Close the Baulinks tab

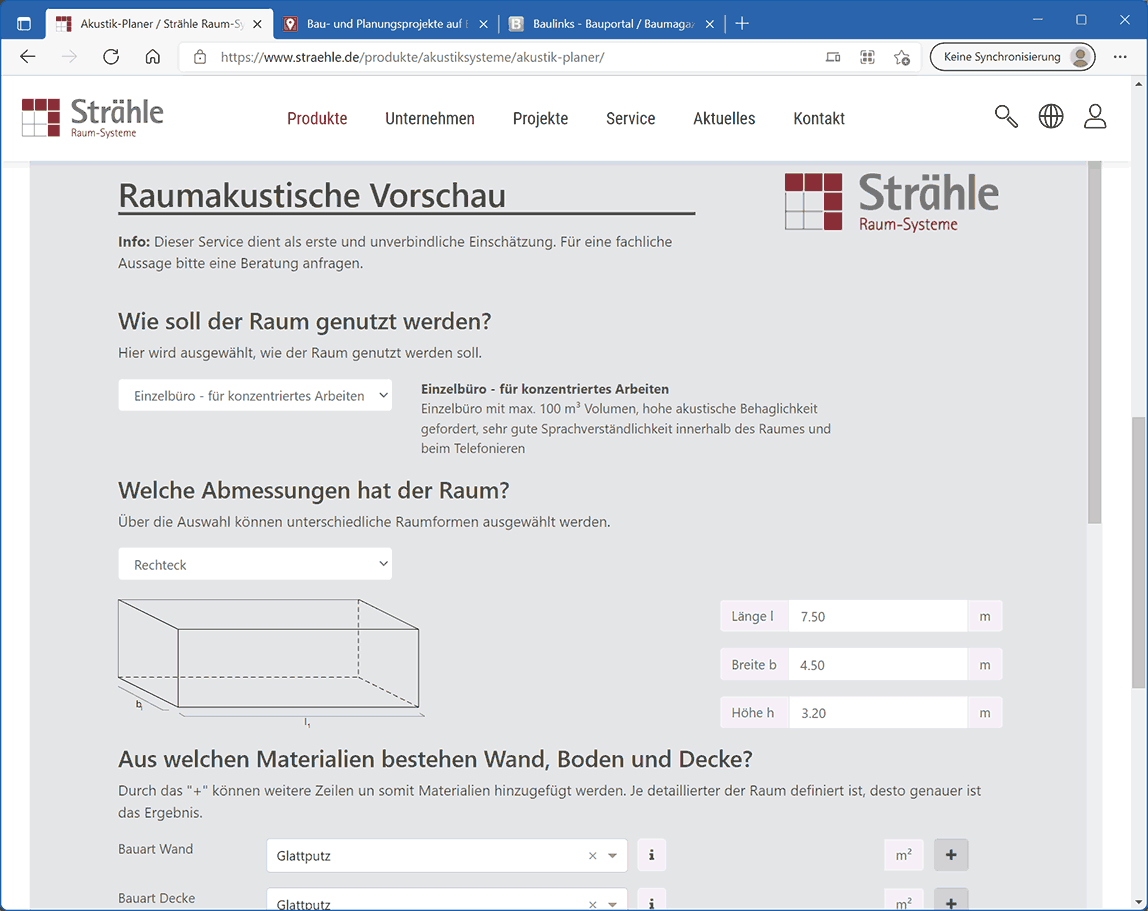[709, 24]
